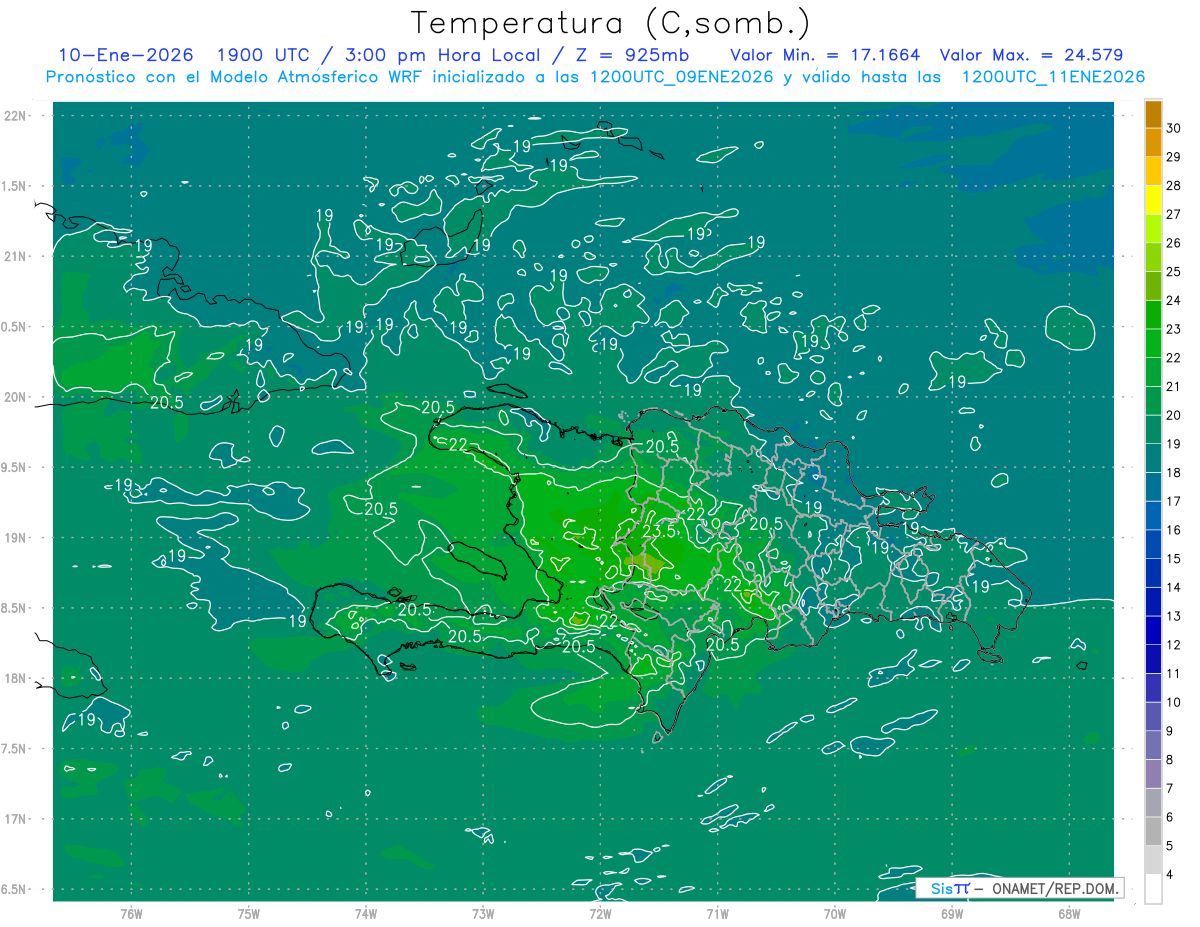This screenshot has height=927, width=1200.
Task: Select the date "10-Ene-2026" in the header
Action: pyautogui.click(x=125, y=55)
